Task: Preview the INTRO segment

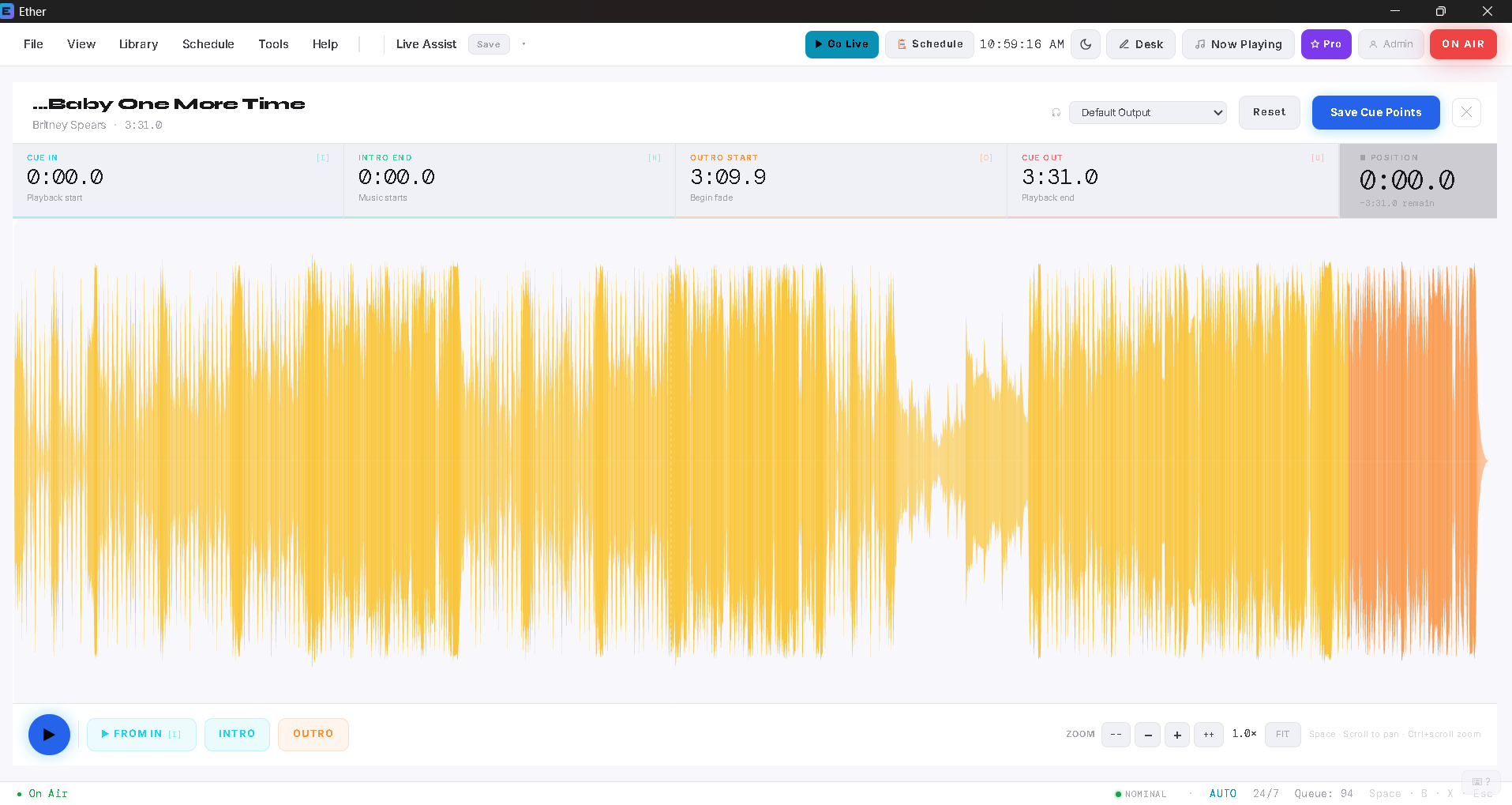Action: [x=237, y=735]
